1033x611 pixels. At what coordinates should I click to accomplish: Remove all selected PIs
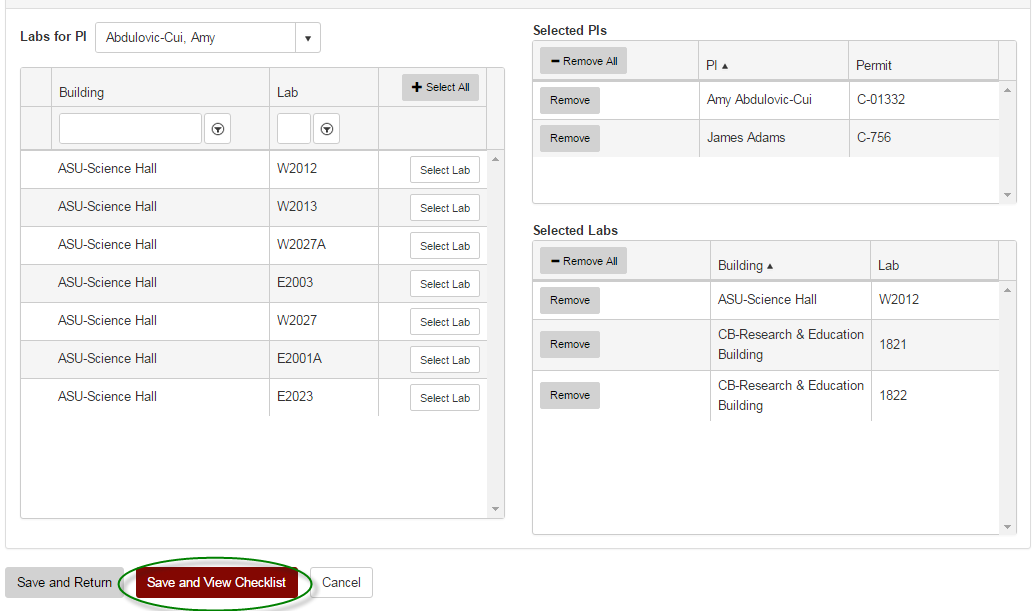(x=583, y=61)
